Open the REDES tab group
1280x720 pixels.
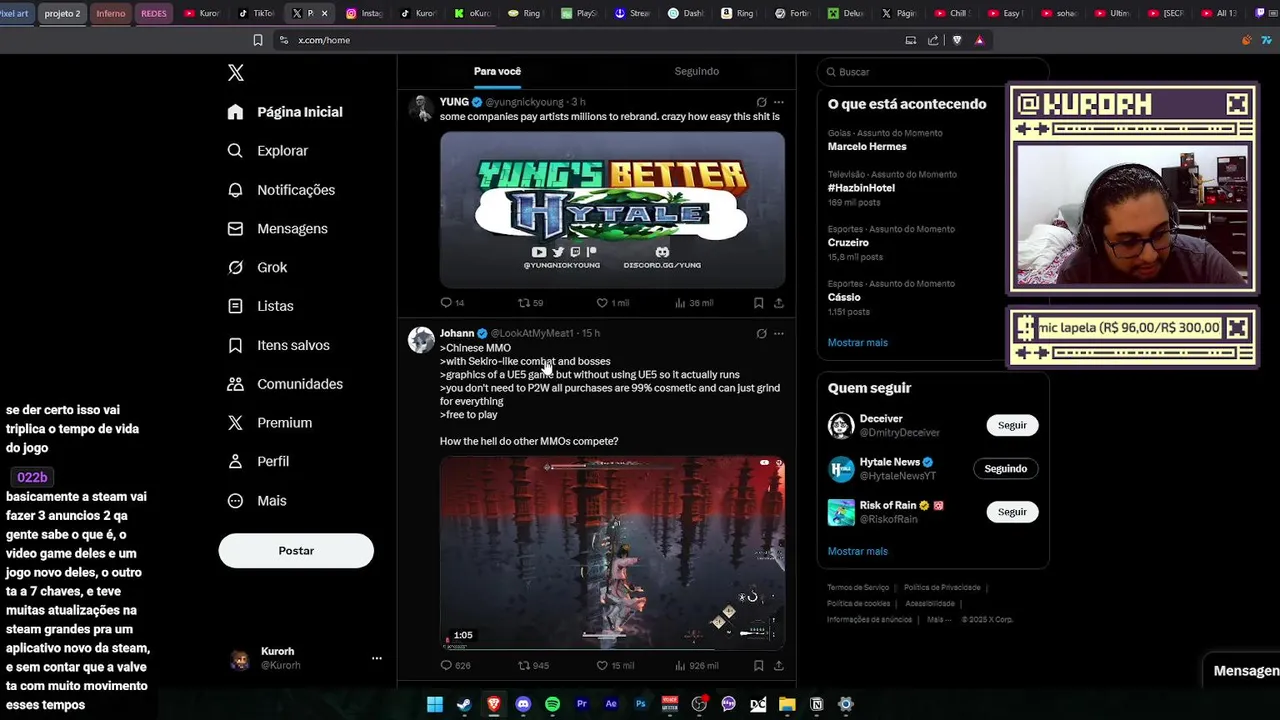coord(154,14)
